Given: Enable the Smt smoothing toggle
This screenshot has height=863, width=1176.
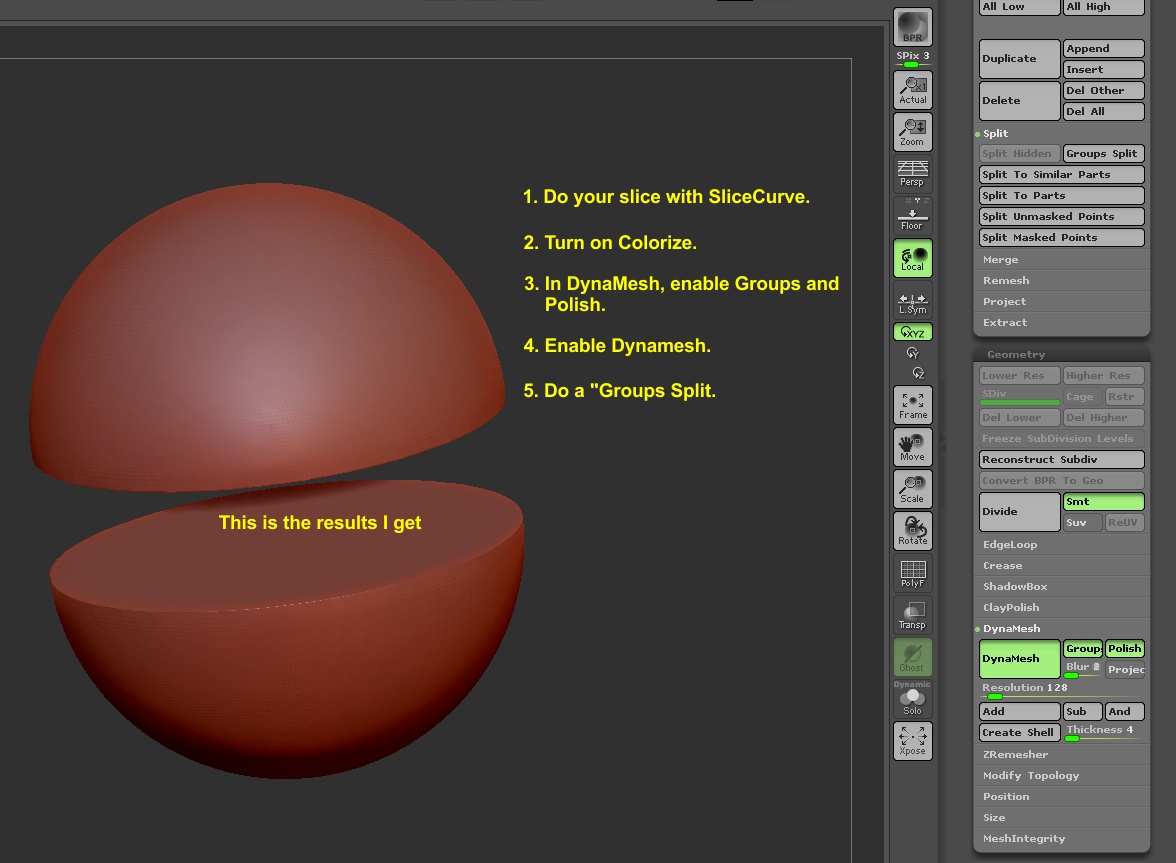Looking at the screenshot, I should click(x=1103, y=500).
